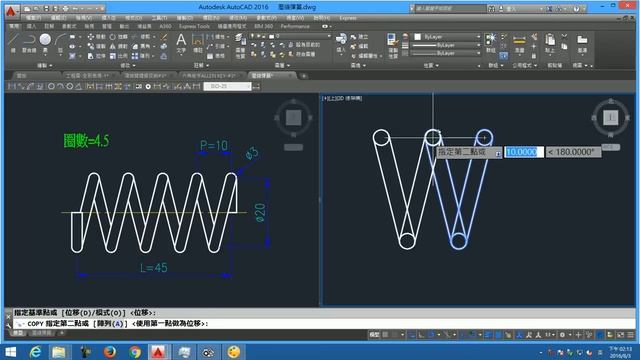The height and width of the screenshot is (360, 640).
Task: Click the ViewCube in the right viewport
Action: point(611,118)
